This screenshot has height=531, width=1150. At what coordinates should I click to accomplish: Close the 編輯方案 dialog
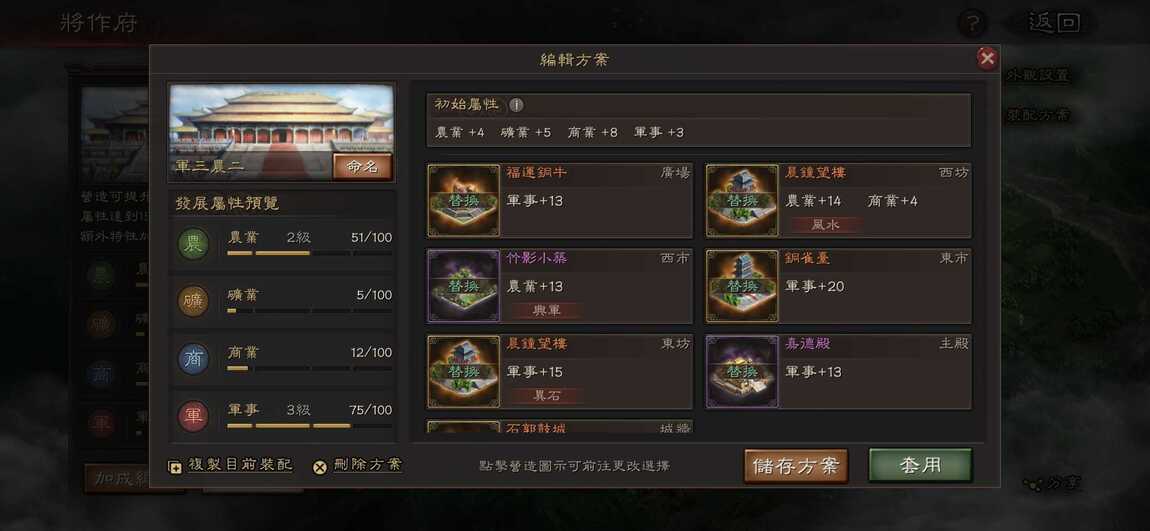[x=987, y=58]
